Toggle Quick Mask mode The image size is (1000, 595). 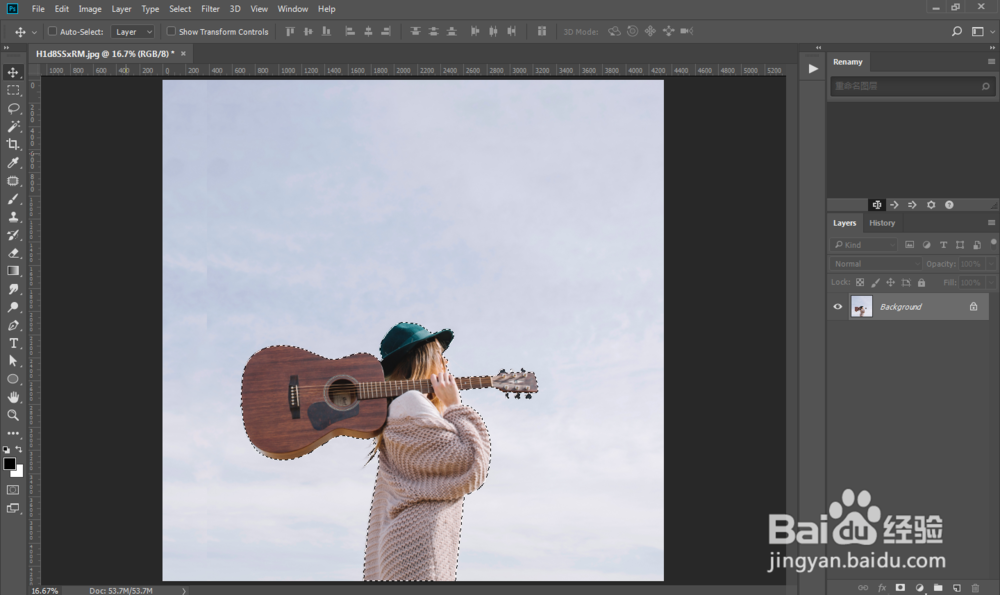click(13, 490)
